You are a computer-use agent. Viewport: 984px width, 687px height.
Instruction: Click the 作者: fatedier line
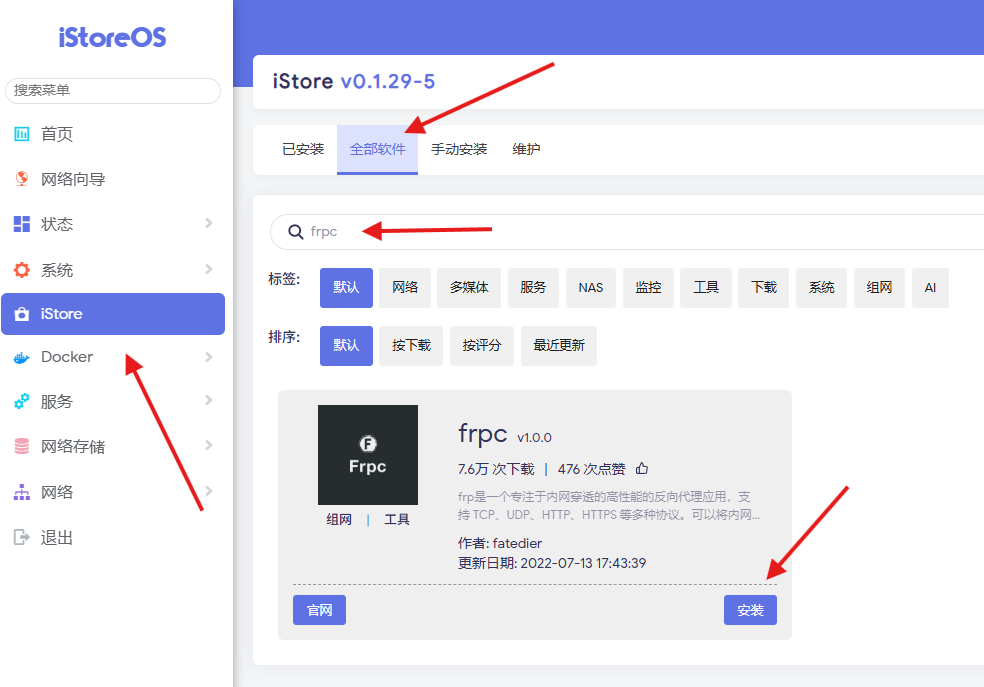(500, 543)
